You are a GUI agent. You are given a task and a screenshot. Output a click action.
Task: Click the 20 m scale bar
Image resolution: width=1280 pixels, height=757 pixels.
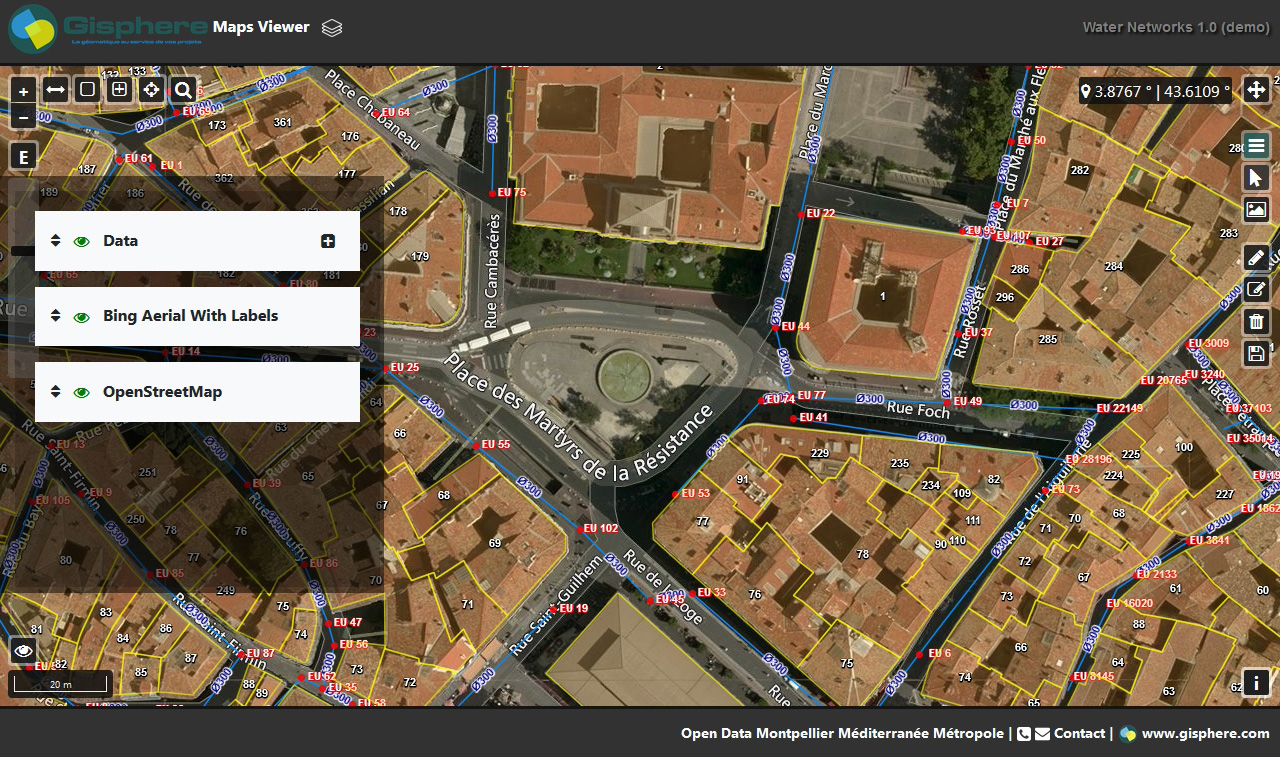click(x=60, y=683)
